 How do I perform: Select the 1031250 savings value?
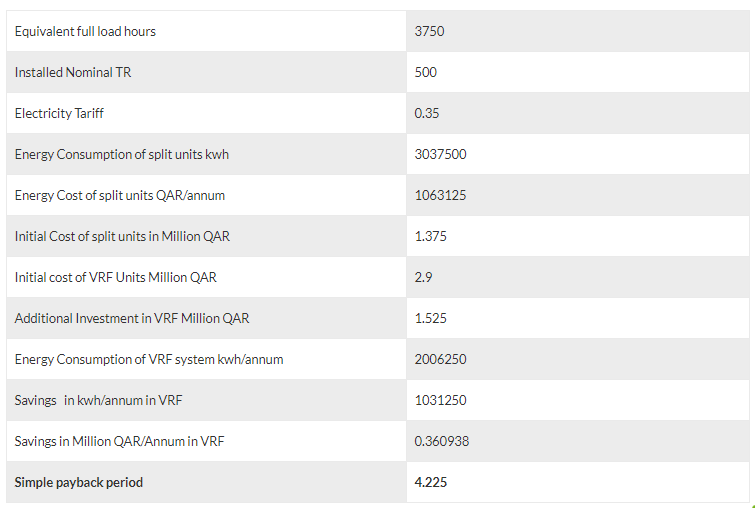440,400
